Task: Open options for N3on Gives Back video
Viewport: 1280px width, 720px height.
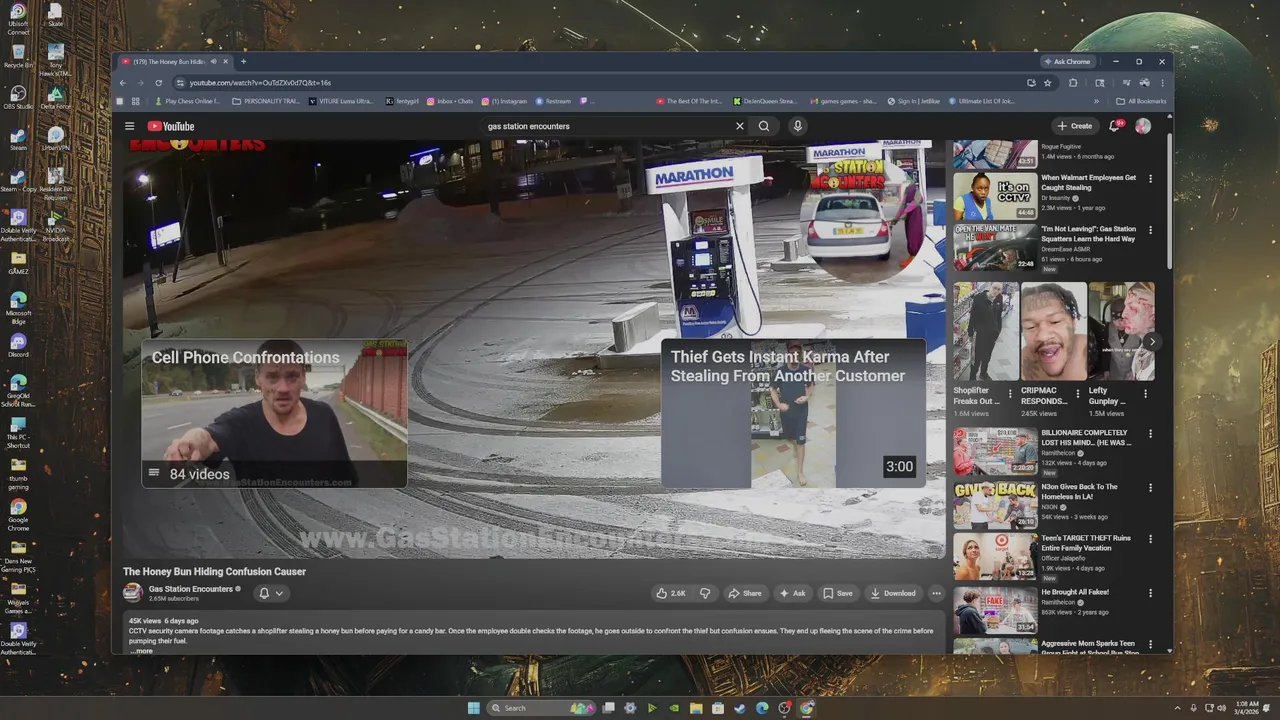Action: [x=1150, y=487]
